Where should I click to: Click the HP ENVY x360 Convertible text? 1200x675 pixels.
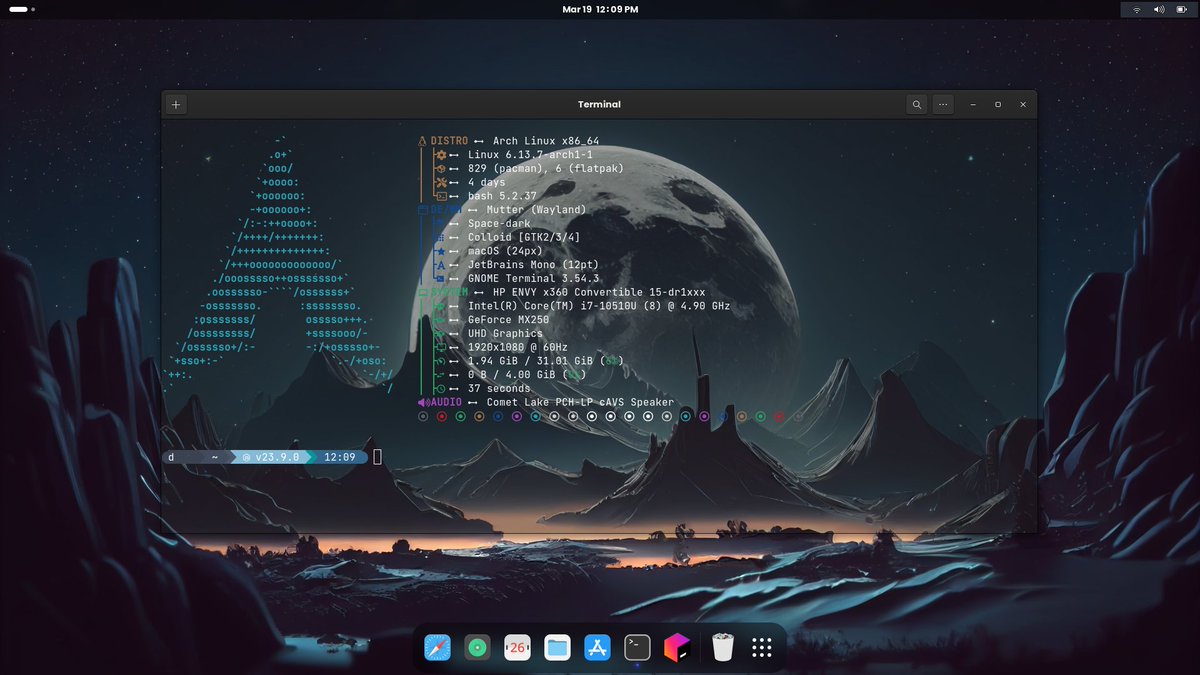coord(599,292)
